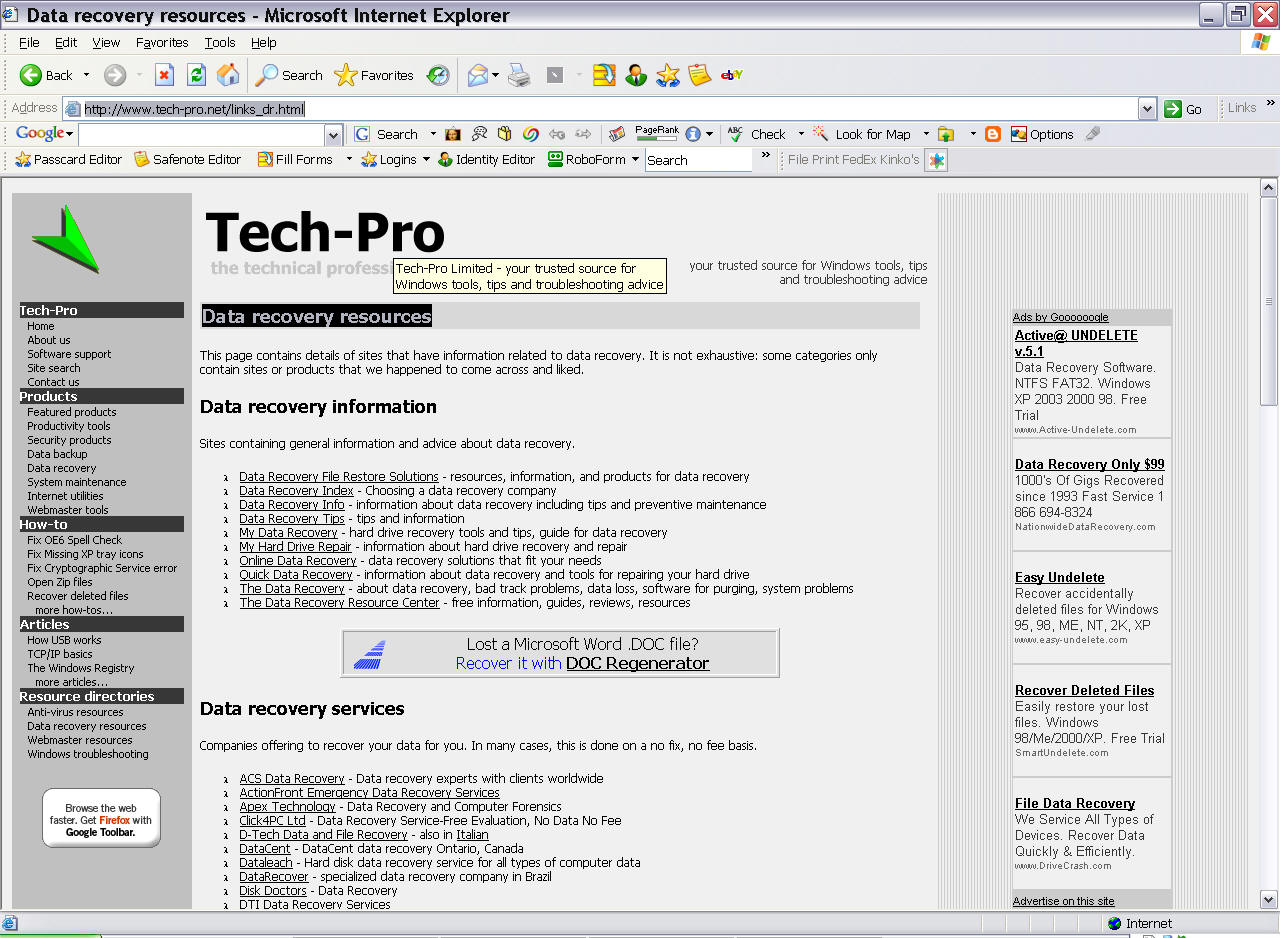Image resolution: width=1280 pixels, height=938 pixels.
Task: Open the Look for Map dropdown arrow
Action: (x=926, y=134)
